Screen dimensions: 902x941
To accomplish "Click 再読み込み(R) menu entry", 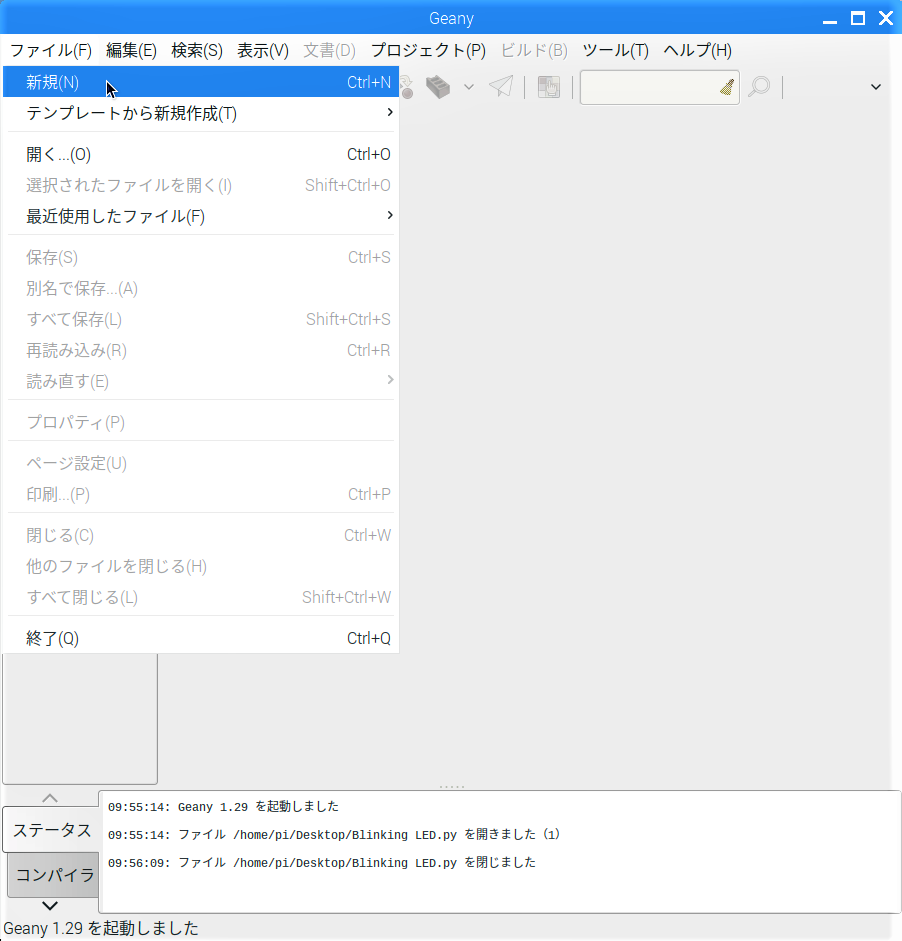I will pyautogui.click(x=201, y=350).
